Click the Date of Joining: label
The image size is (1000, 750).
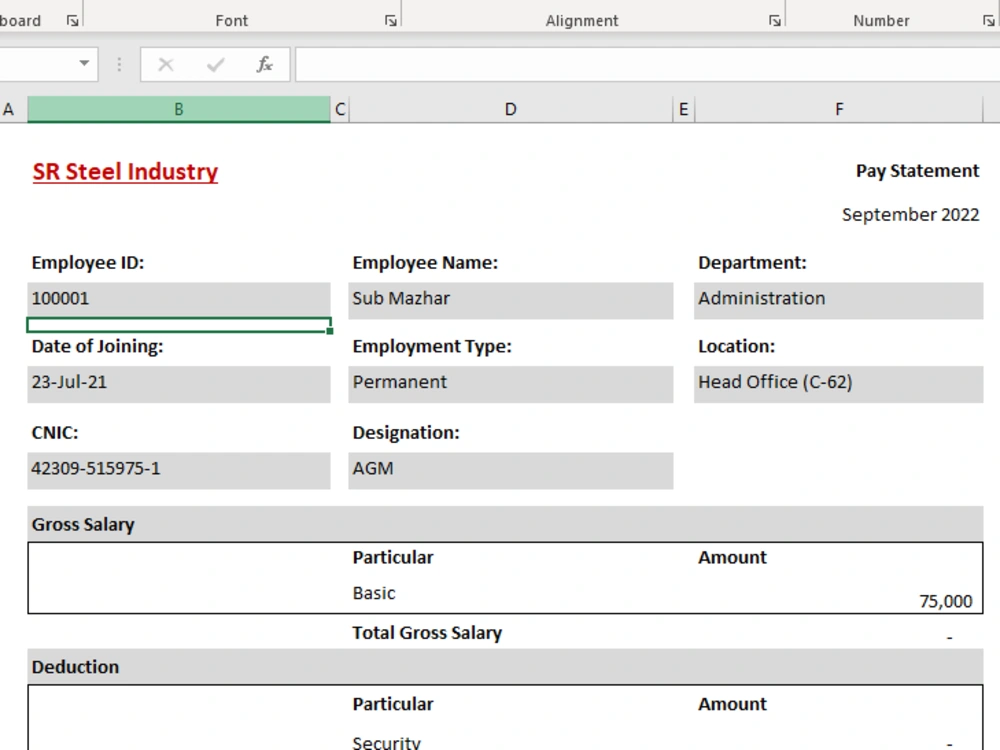pyautogui.click(x=97, y=346)
